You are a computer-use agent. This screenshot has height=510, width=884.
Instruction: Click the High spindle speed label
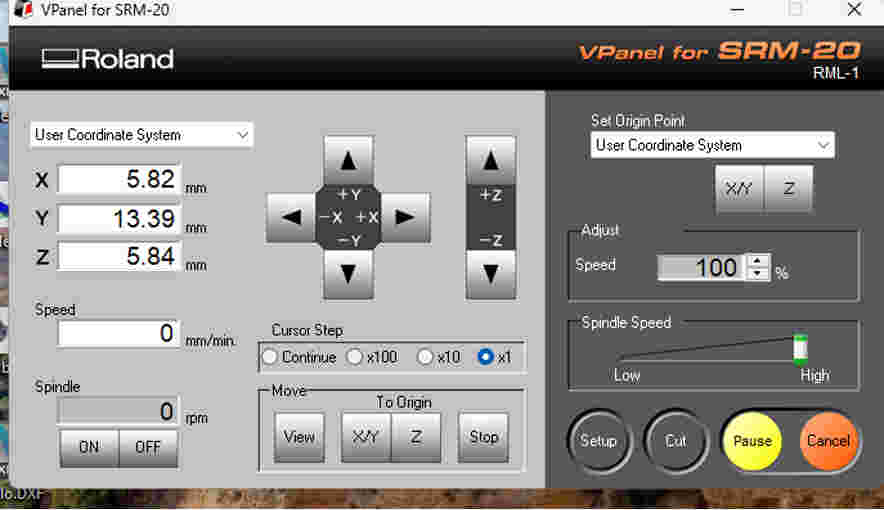point(815,375)
